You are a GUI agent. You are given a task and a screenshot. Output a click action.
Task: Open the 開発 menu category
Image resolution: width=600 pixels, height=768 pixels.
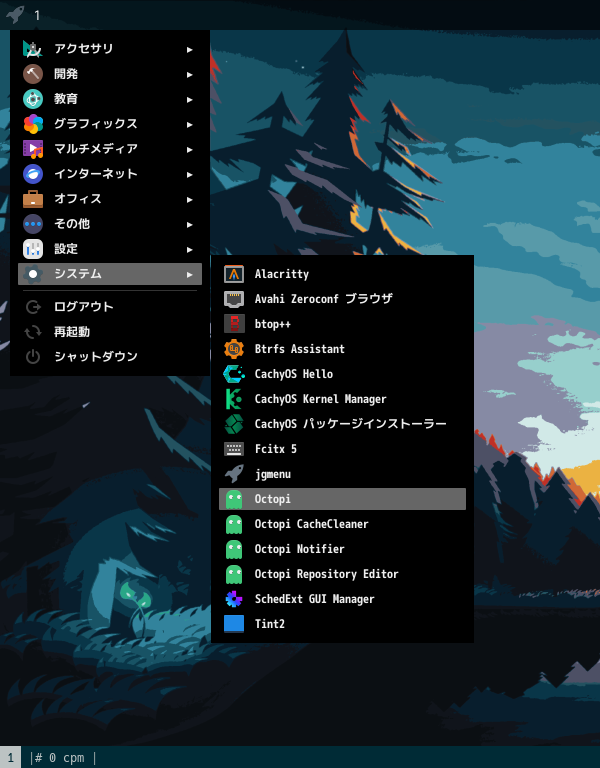coord(110,74)
